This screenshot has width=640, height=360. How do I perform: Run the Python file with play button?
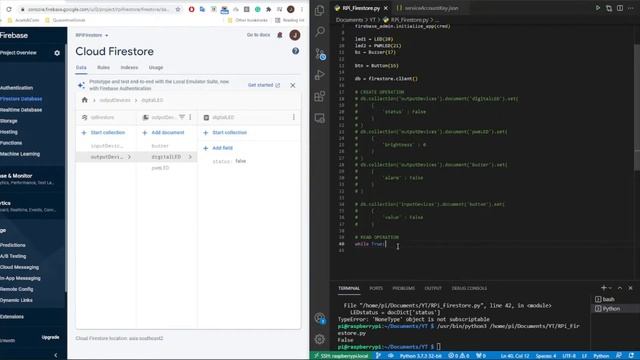(598, 8)
